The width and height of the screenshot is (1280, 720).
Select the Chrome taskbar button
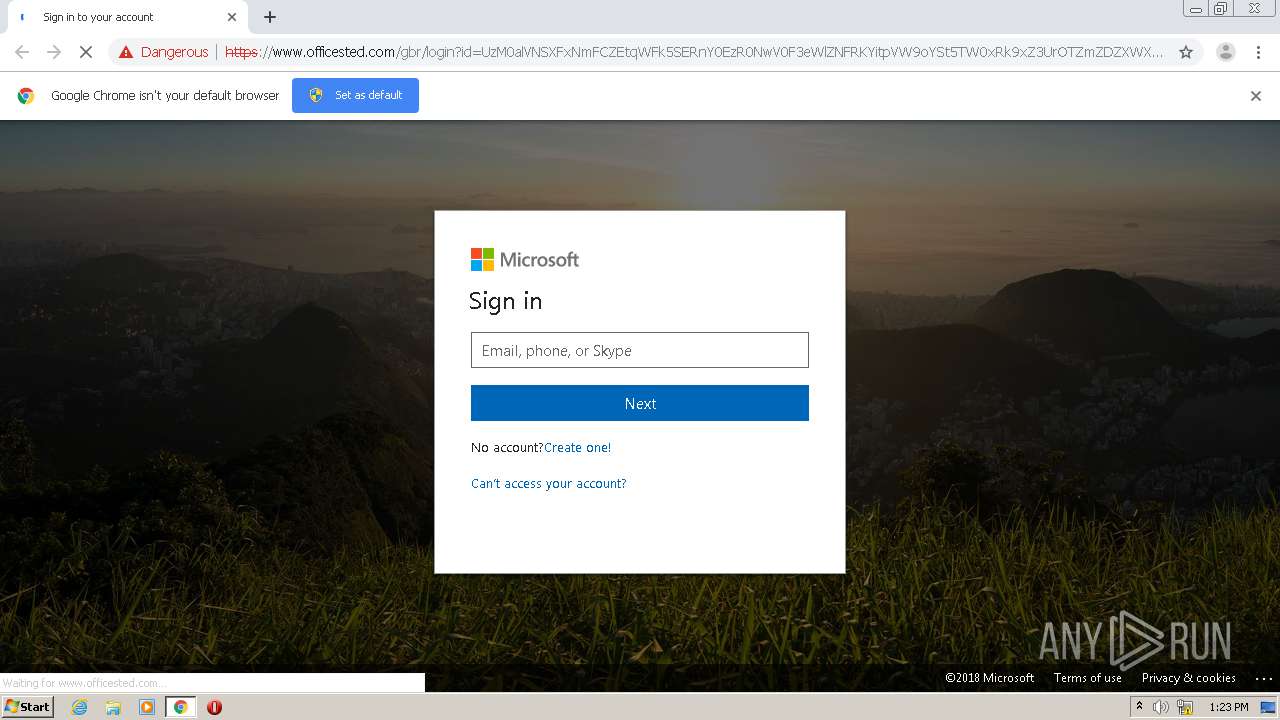181,707
